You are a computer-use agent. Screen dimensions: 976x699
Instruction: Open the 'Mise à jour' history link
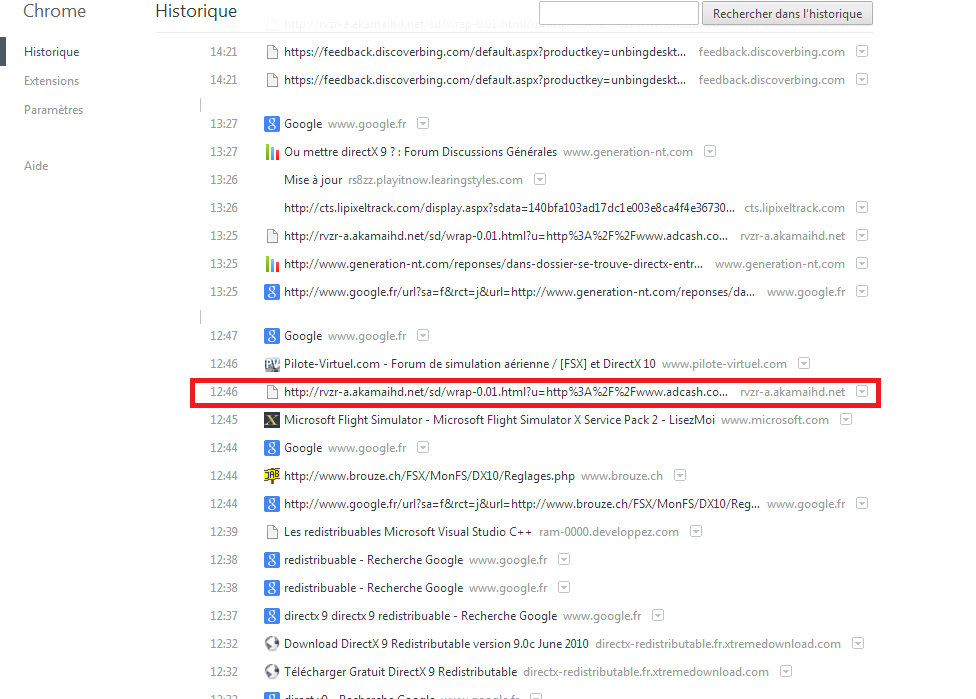tap(313, 180)
